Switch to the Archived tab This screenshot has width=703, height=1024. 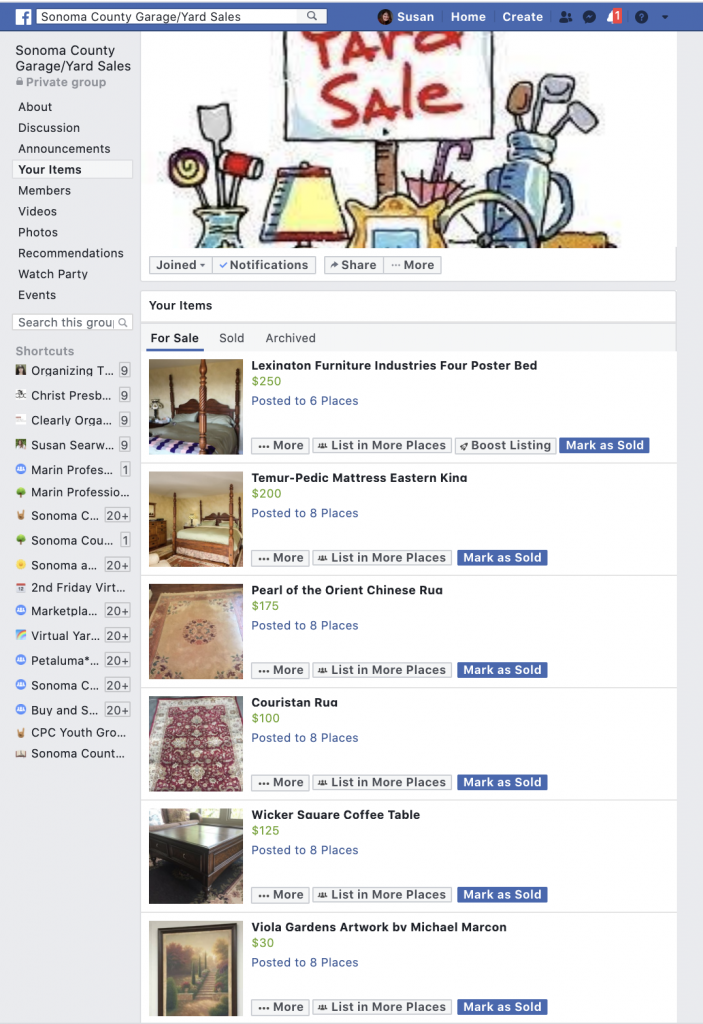click(290, 338)
